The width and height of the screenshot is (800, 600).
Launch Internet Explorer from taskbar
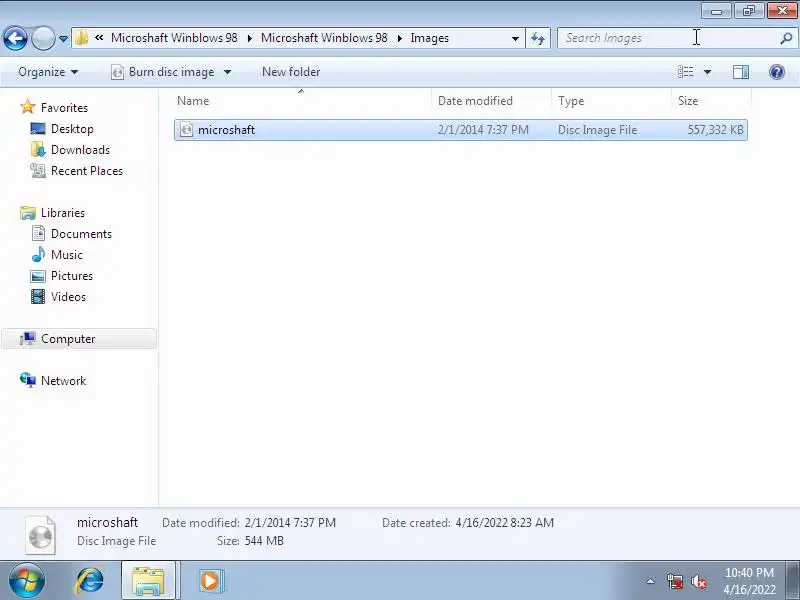point(90,580)
